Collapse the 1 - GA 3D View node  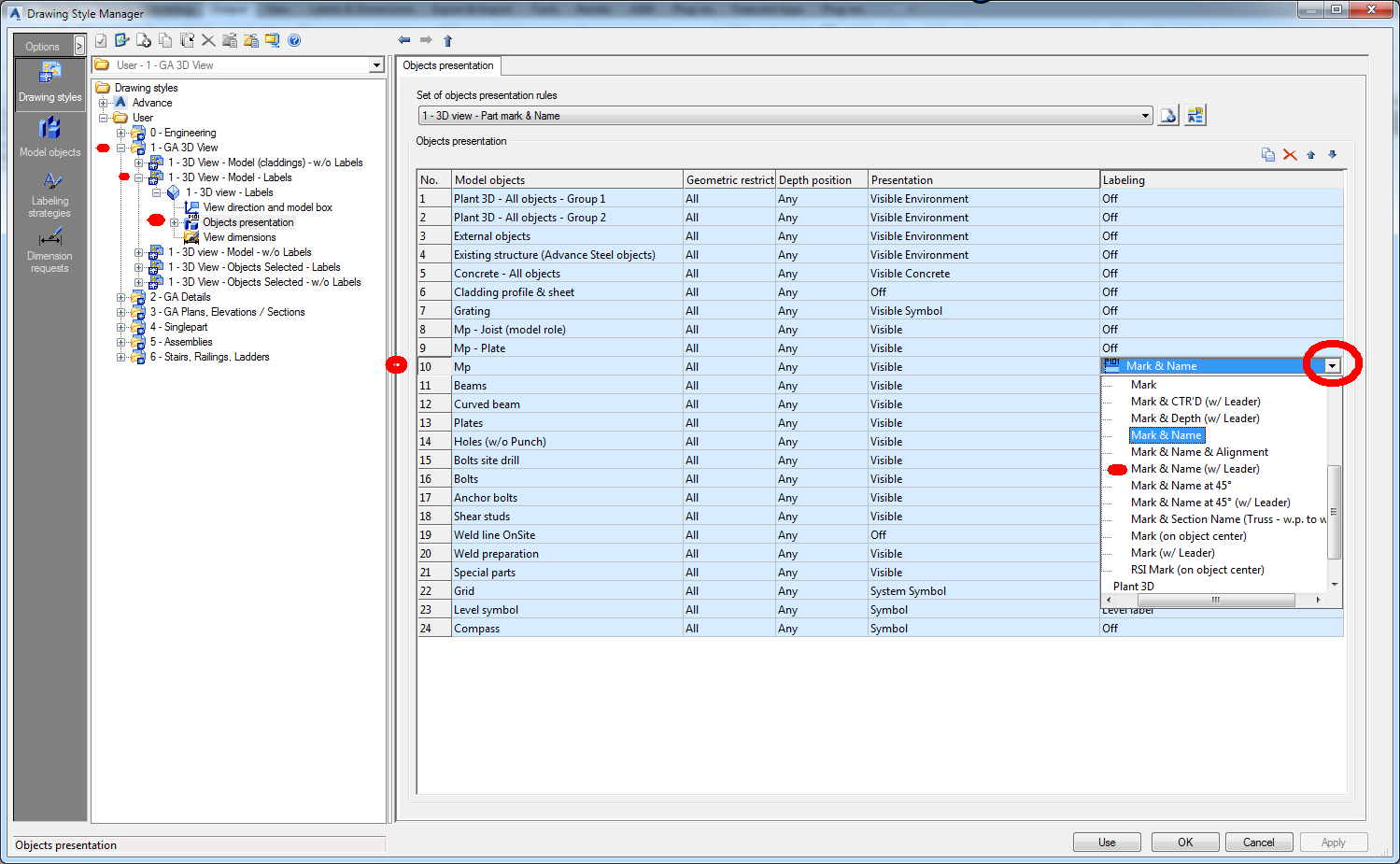click(x=120, y=147)
